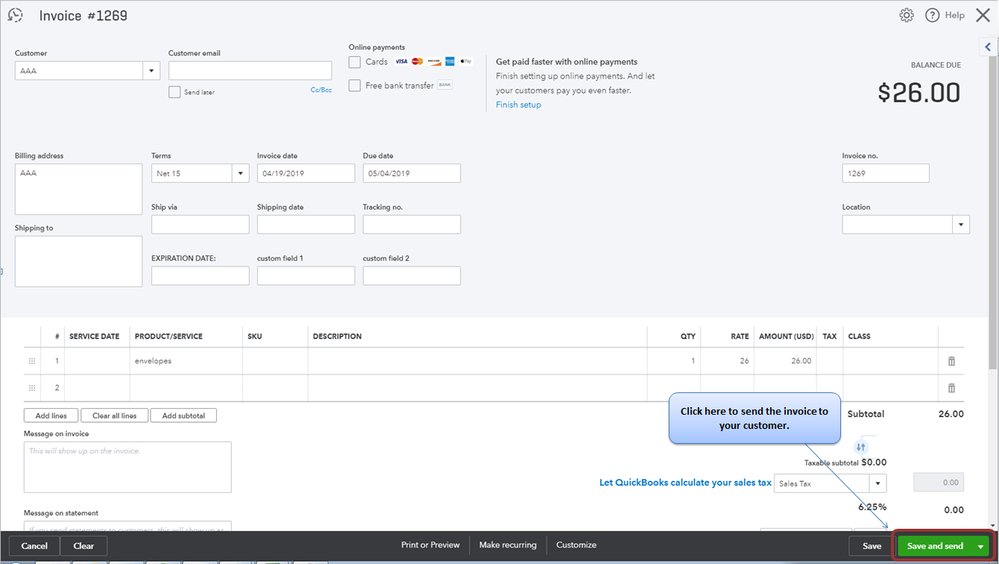Viewport: 999px width, 564px height.
Task: Close the invoice with the X icon
Action: click(x=983, y=15)
